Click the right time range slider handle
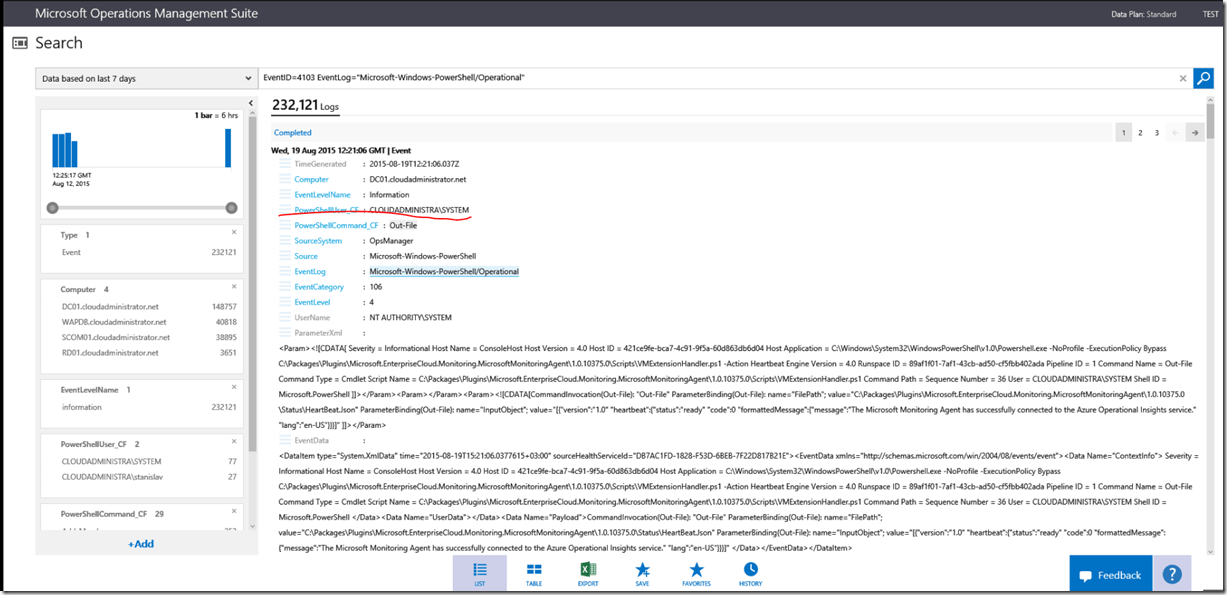This screenshot has width=1227, height=595. point(231,208)
